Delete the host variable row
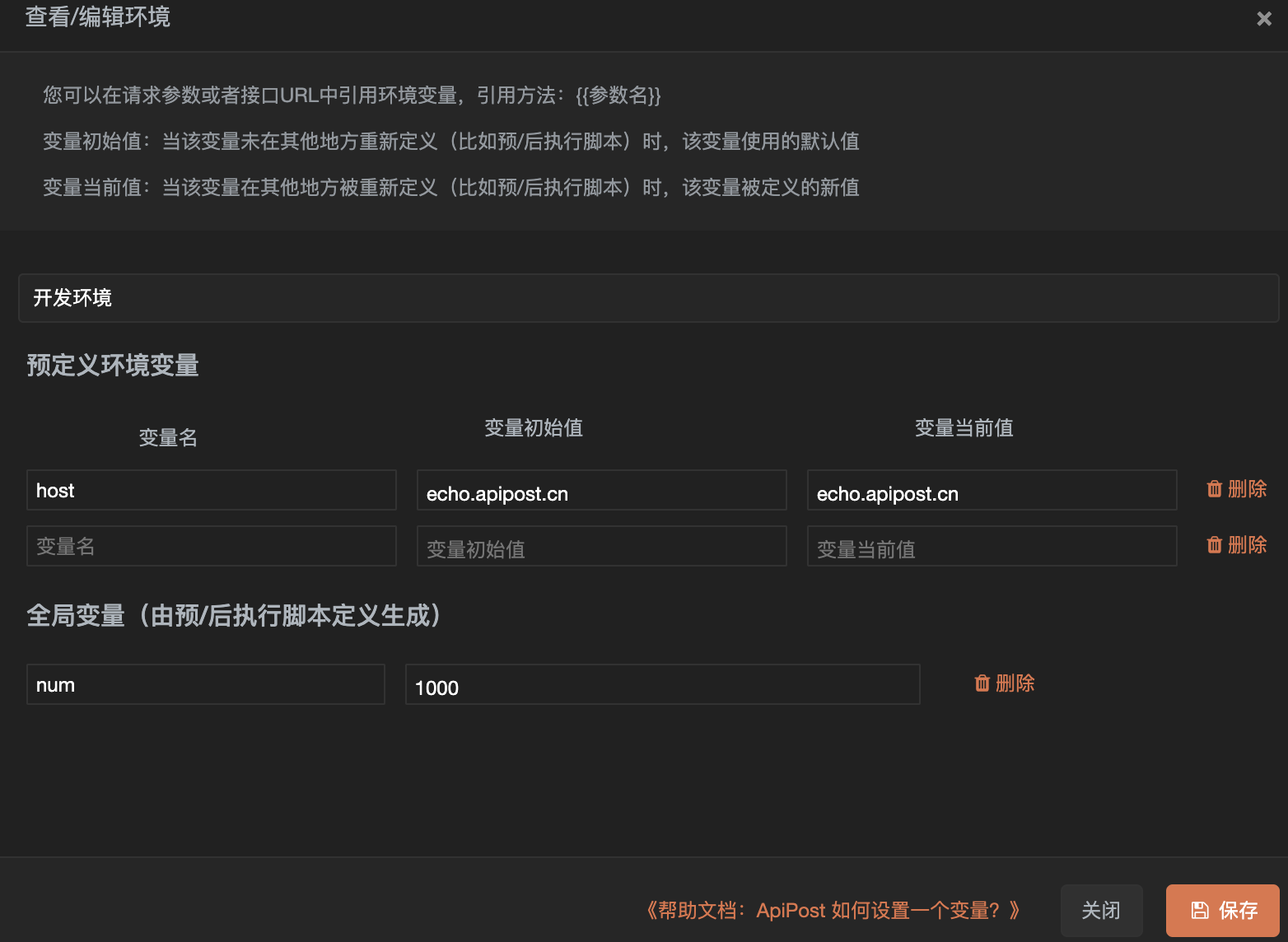This screenshot has width=1288, height=942. pyautogui.click(x=1236, y=489)
